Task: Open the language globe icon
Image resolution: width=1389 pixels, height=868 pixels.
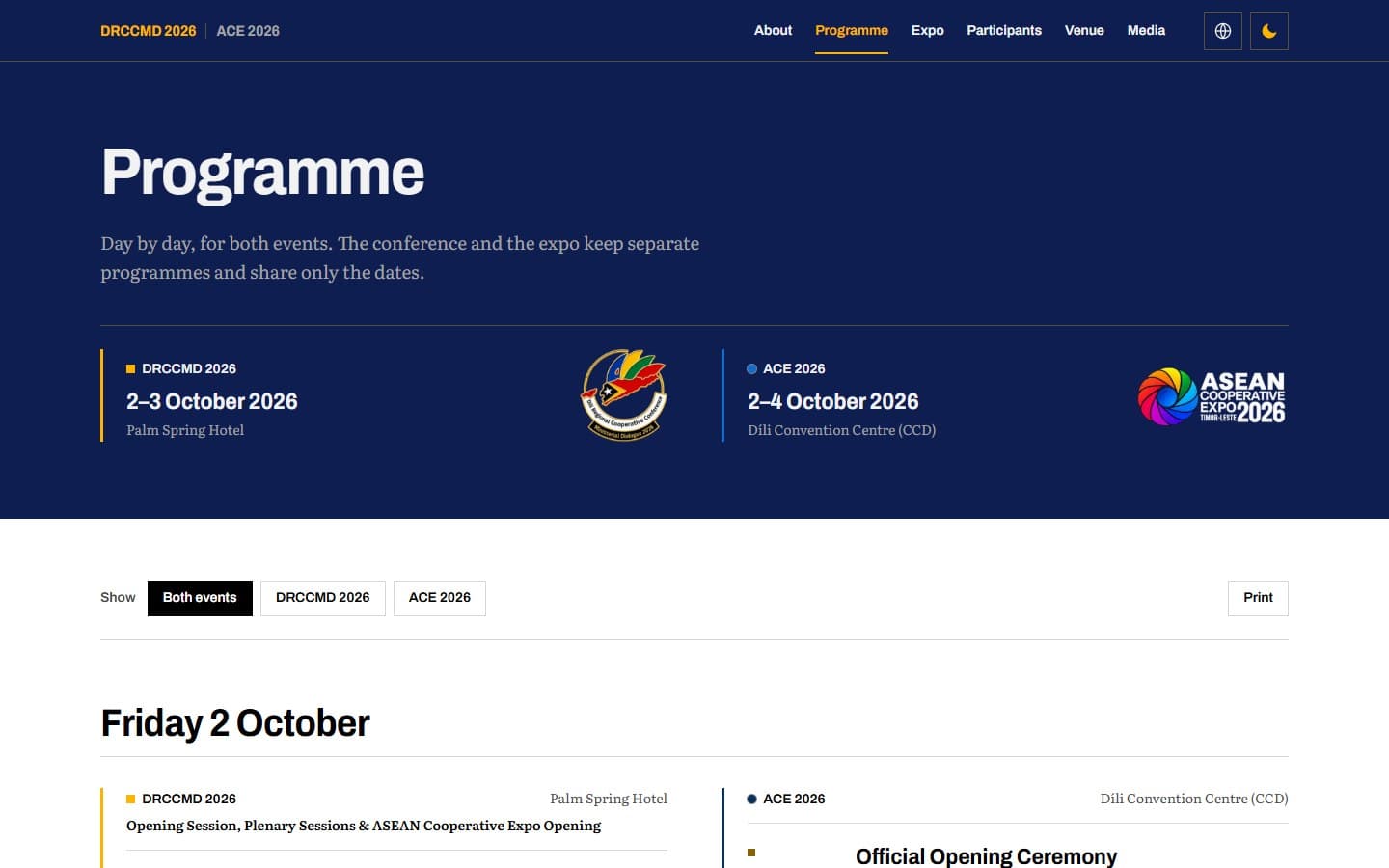Action: click(x=1222, y=31)
